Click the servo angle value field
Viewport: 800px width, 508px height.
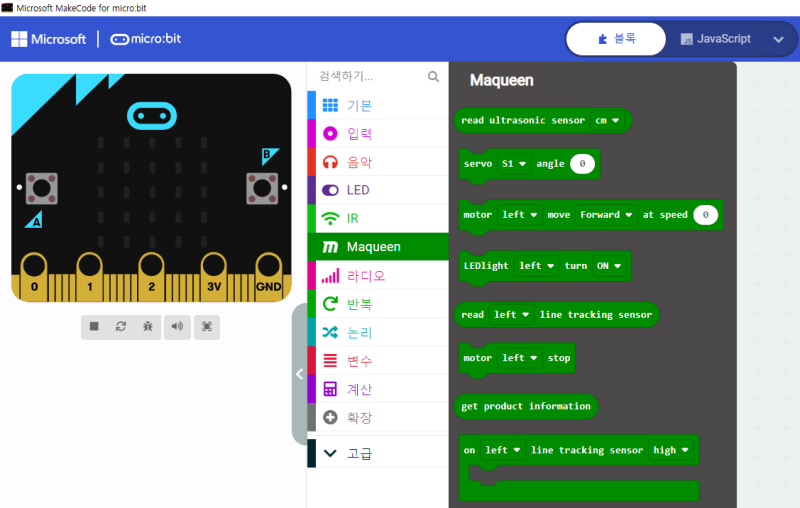tap(582, 164)
